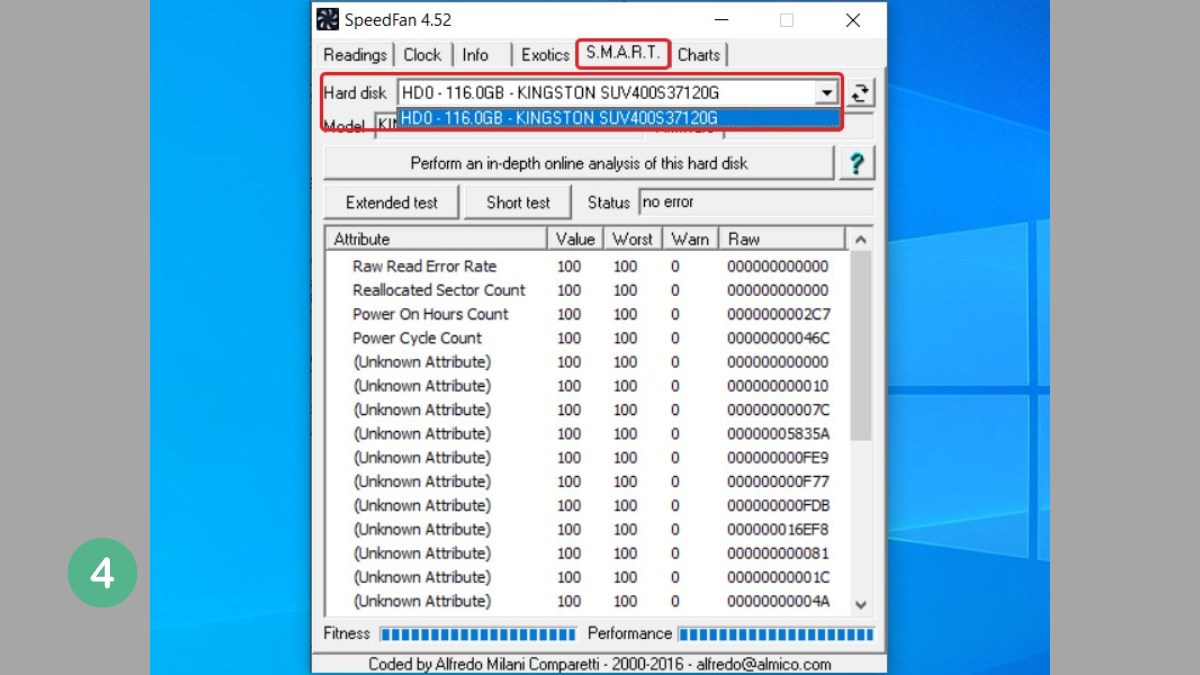
Task: Choose highlighted HD0 KINGSTON entry in list
Action: tap(618, 118)
